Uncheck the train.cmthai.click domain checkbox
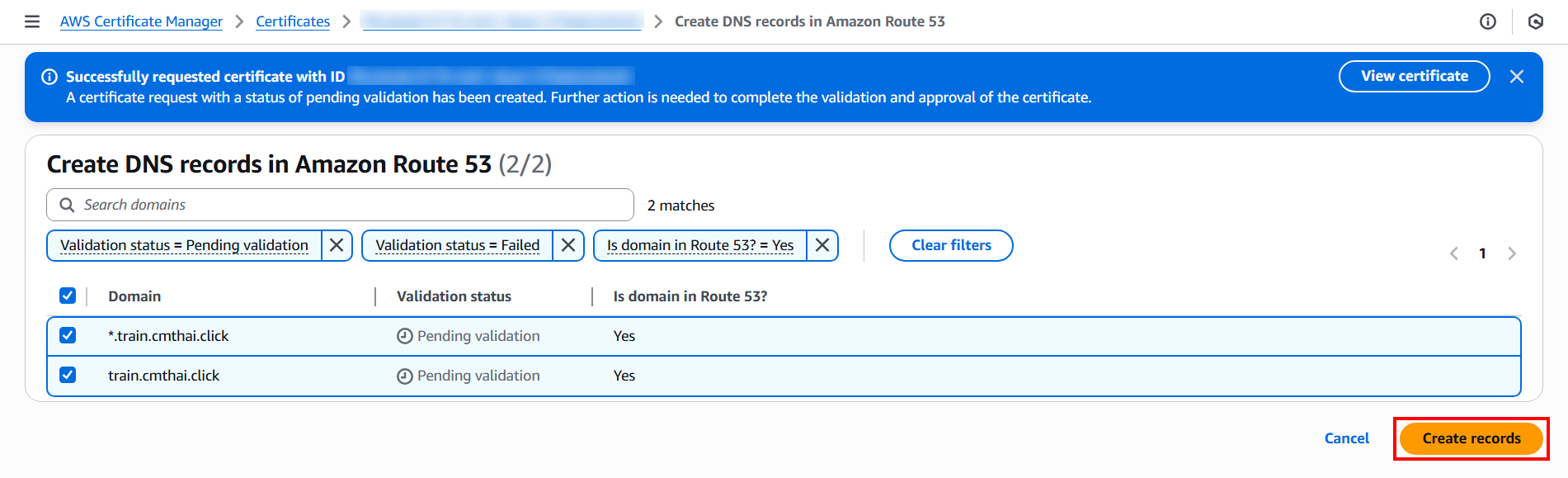 coord(68,375)
